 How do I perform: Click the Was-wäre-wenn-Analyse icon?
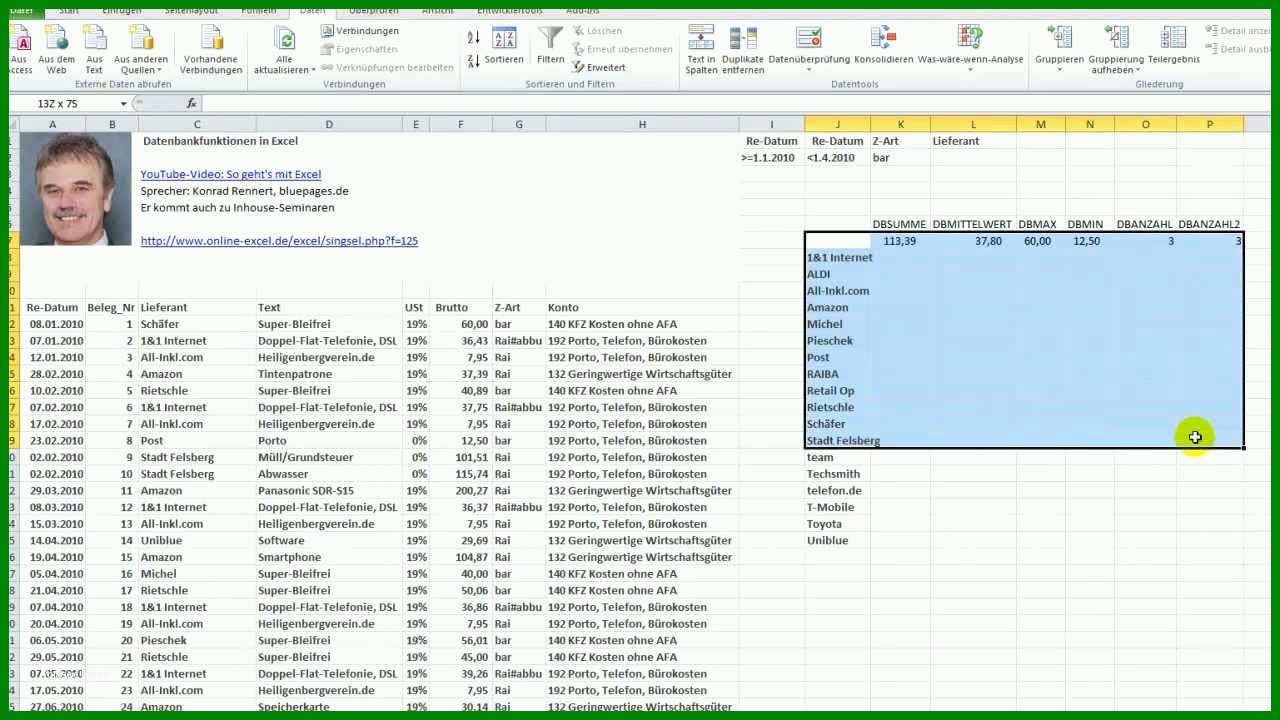970,38
